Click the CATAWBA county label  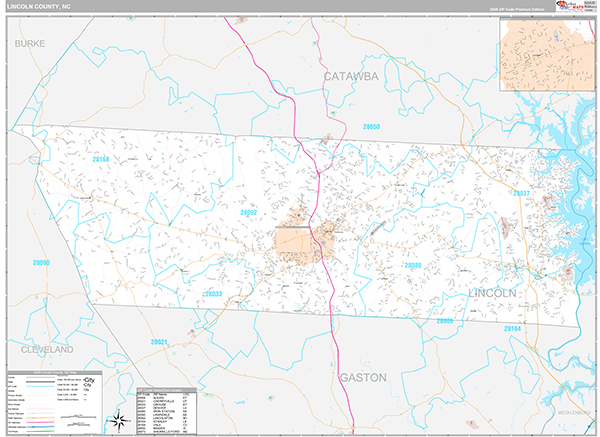pyautogui.click(x=351, y=75)
